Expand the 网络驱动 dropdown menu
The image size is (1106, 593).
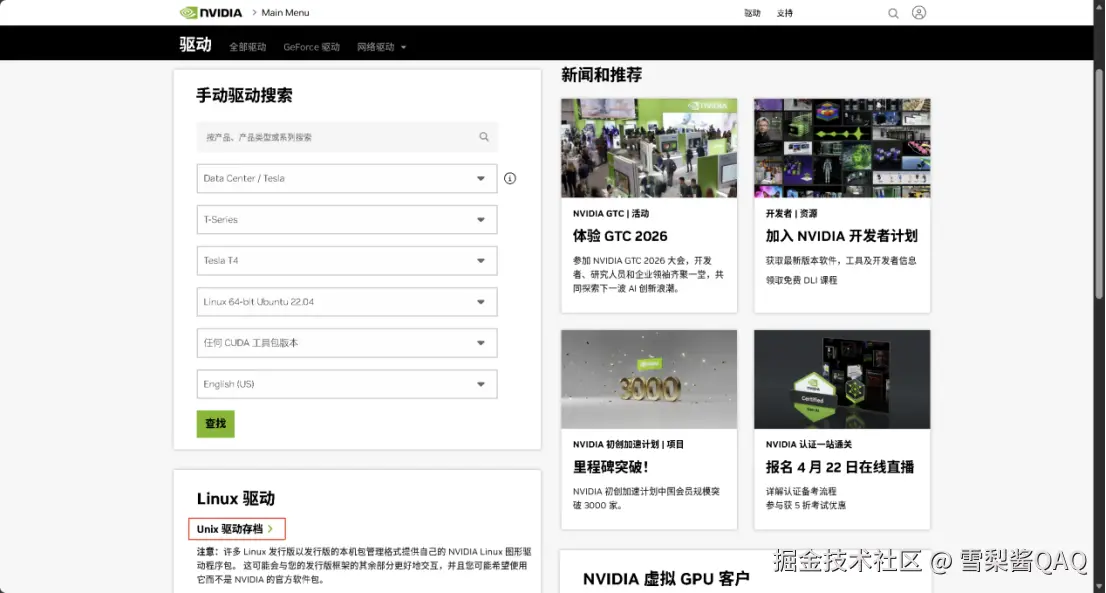point(382,47)
